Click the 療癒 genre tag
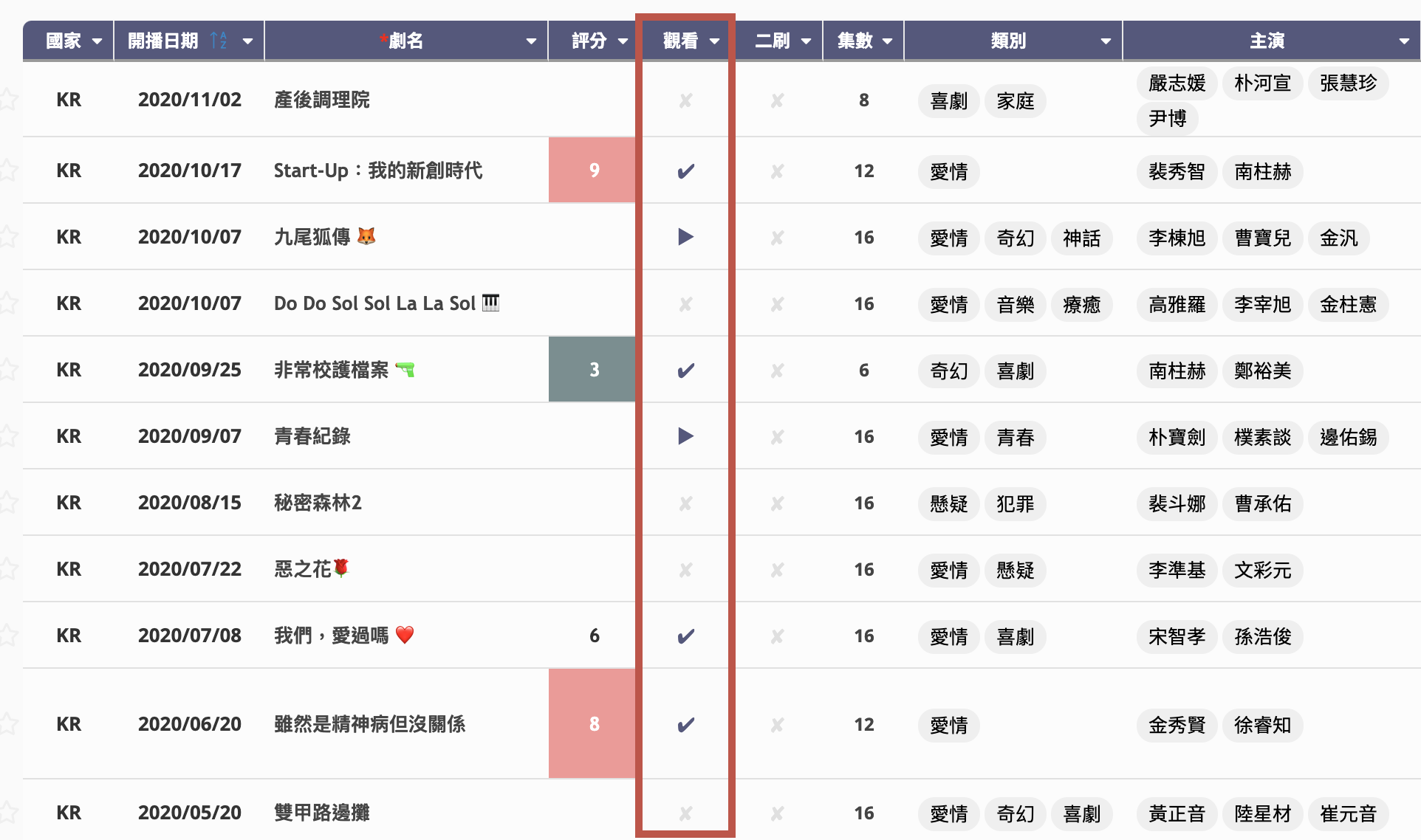The height and width of the screenshot is (840, 1421). click(1082, 305)
